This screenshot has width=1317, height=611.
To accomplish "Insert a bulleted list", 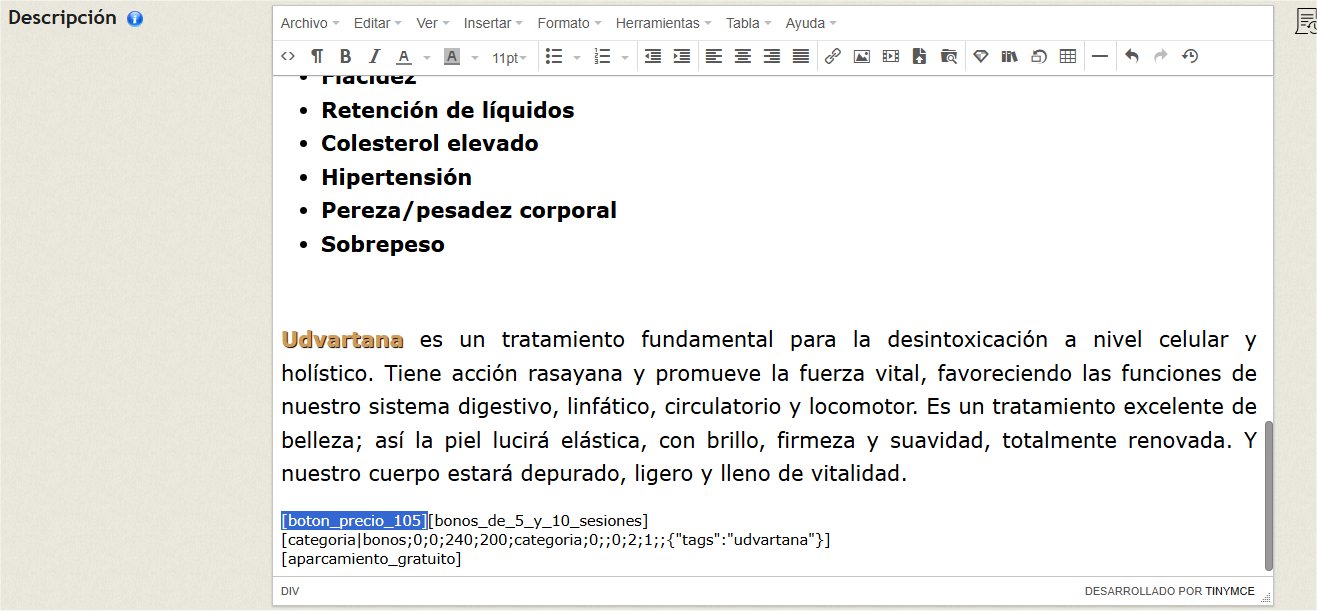I will pos(554,57).
